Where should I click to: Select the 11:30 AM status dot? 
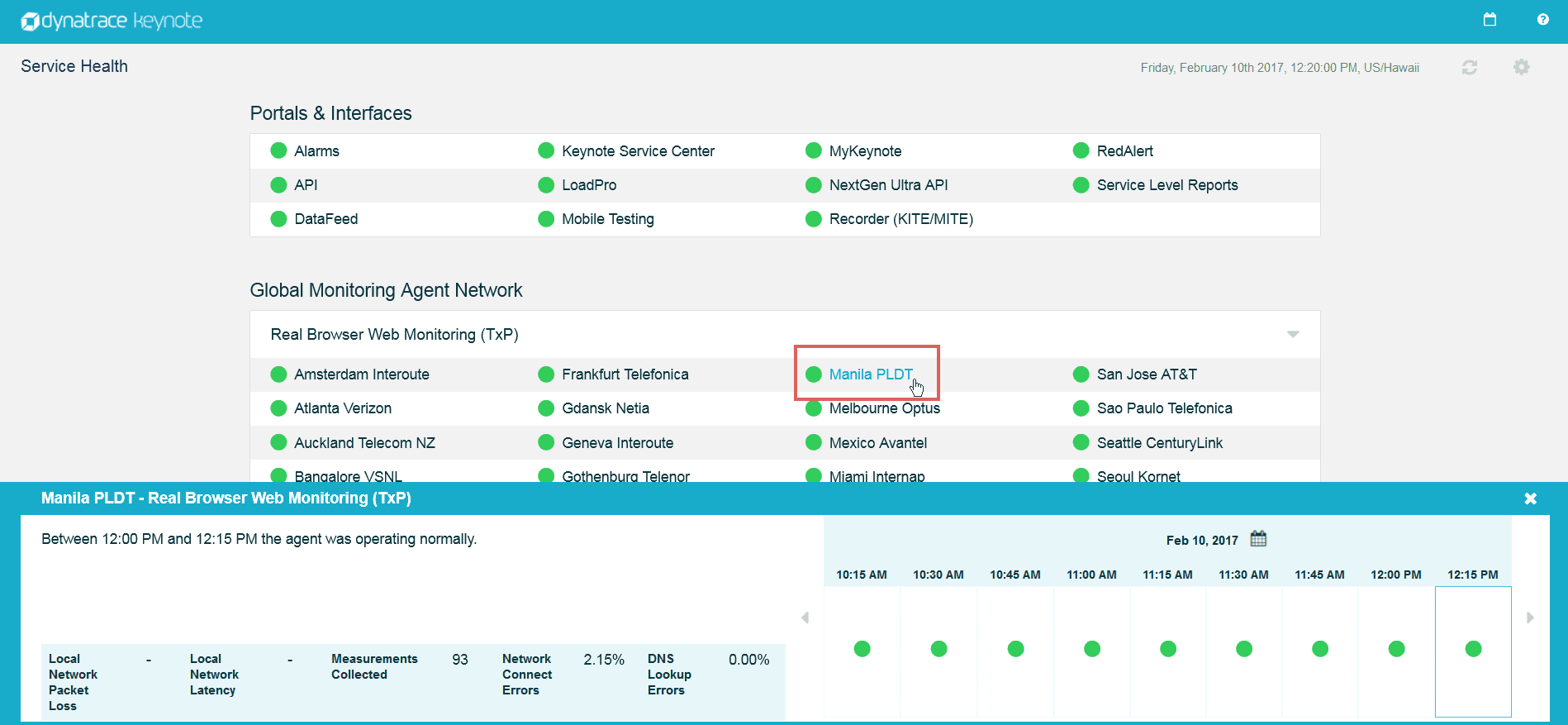[1243, 649]
